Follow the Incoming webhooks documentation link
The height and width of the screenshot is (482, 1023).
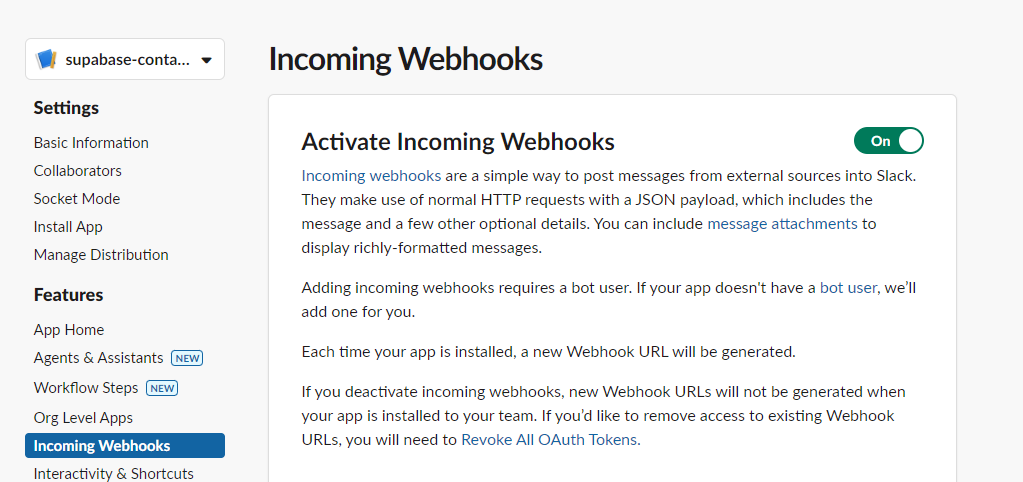coord(371,176)
